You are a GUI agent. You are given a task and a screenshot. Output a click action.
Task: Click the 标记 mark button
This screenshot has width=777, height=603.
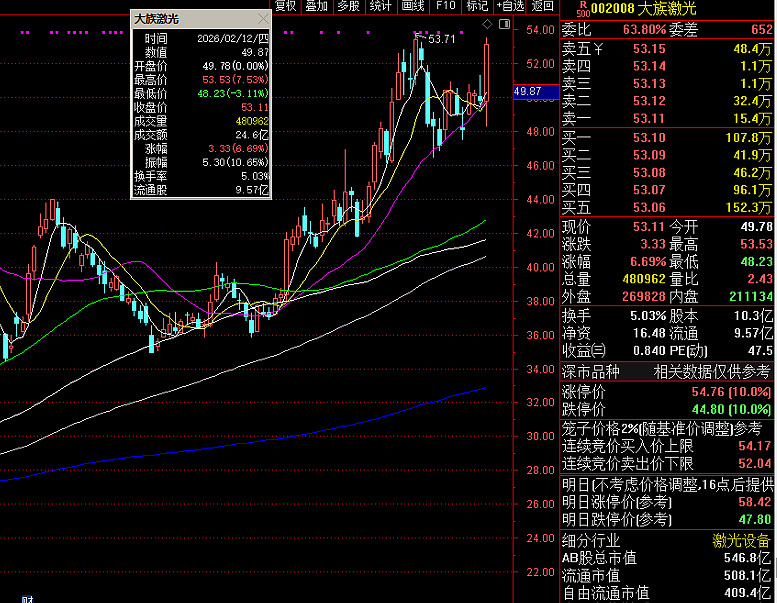(477, 6)
